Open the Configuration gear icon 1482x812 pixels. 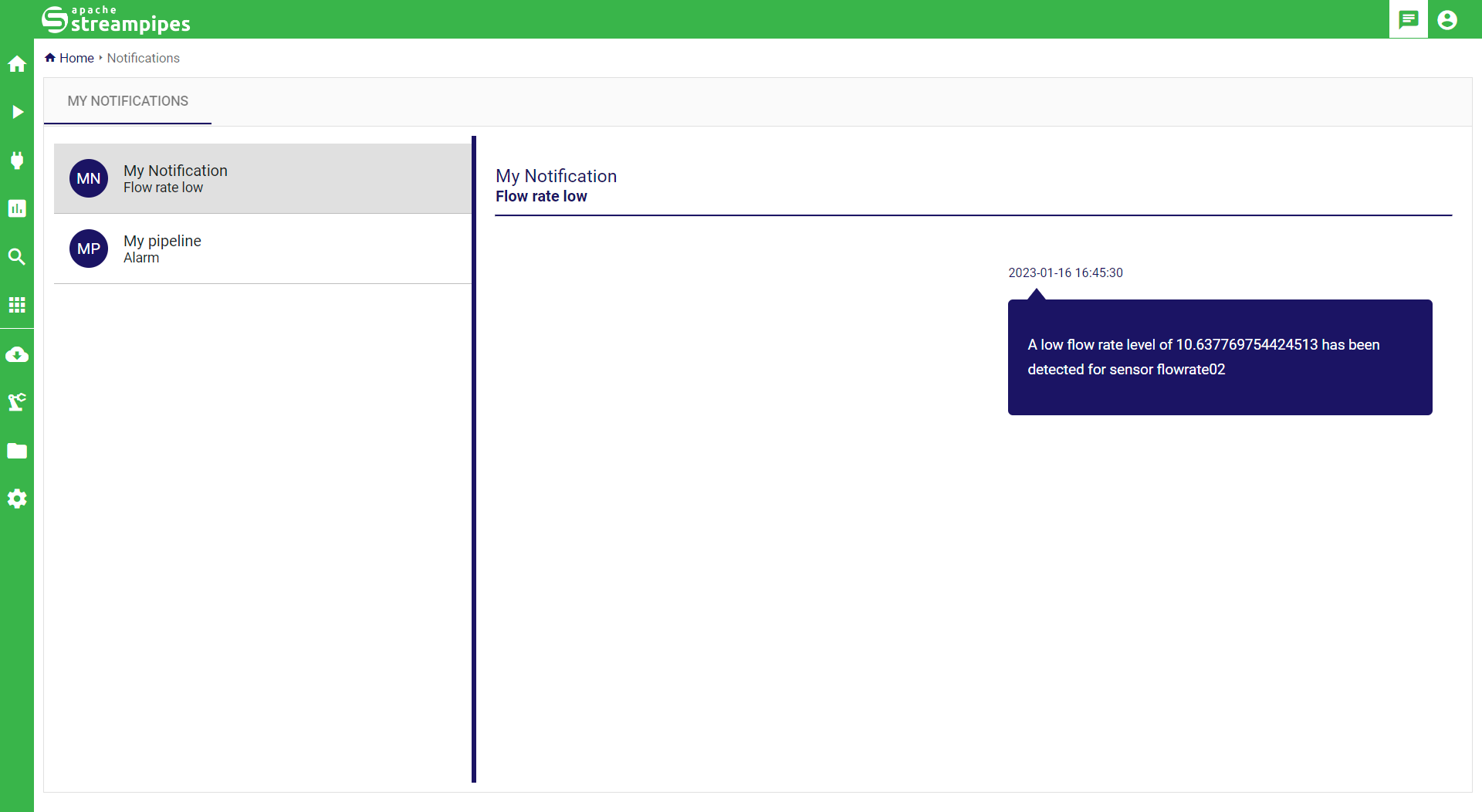click(x=17, y=499)
